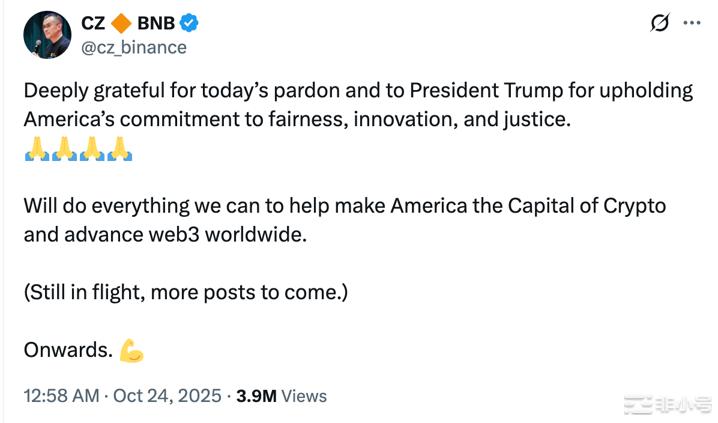
Task: Open CZ's profile picture avatar
Action: pyautogui.click(x=46, y=33)
